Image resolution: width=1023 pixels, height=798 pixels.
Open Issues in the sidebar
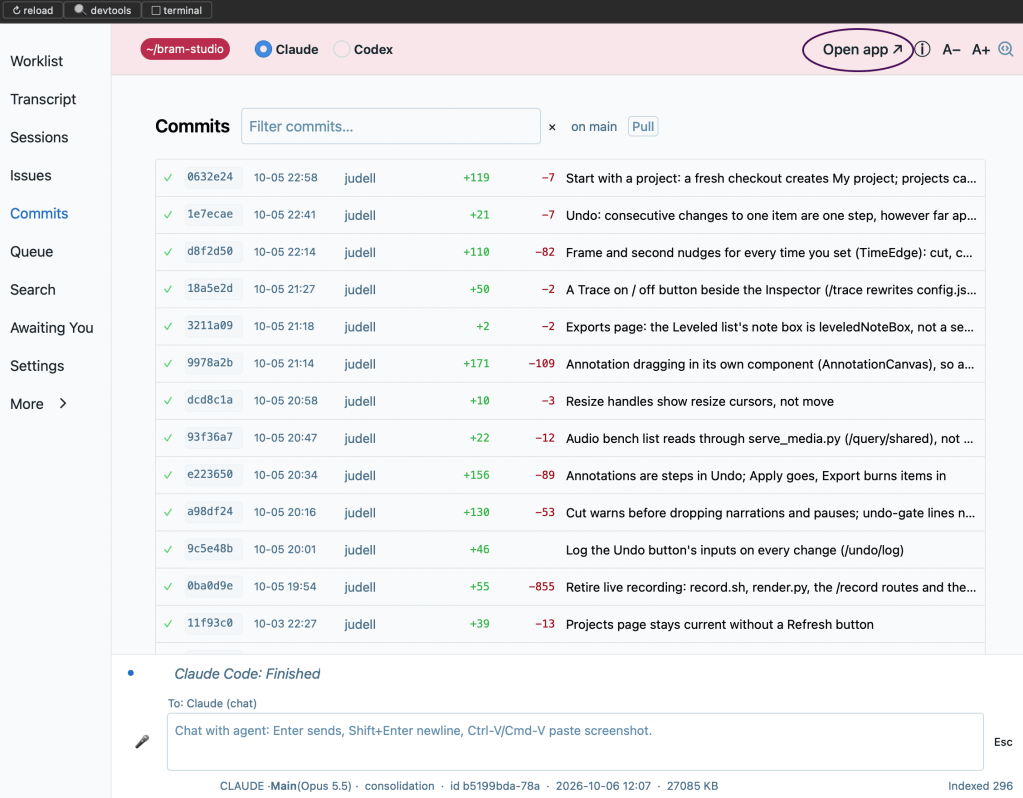tap(31, 176)
